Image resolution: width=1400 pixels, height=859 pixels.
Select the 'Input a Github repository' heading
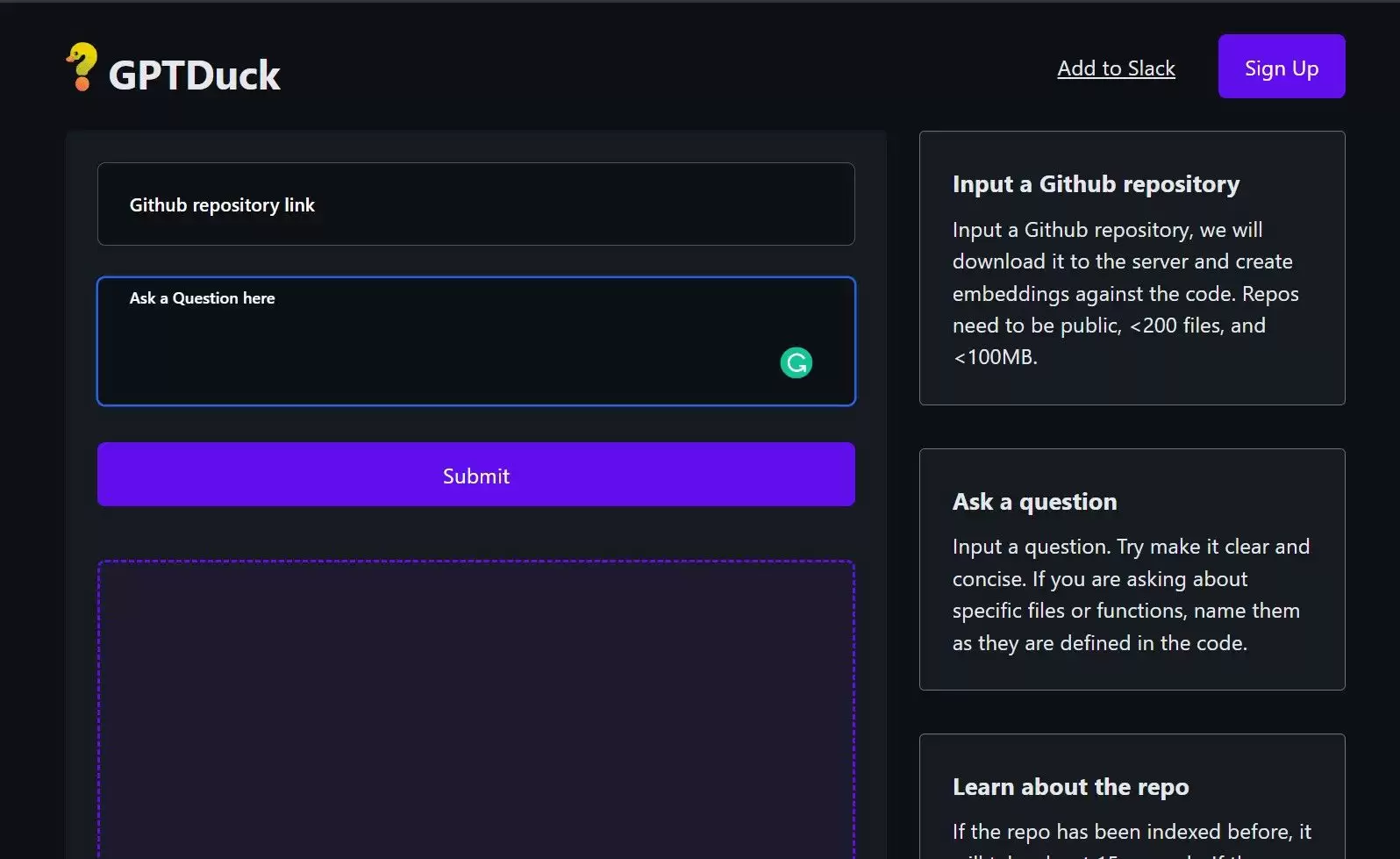click(1096, 184)
